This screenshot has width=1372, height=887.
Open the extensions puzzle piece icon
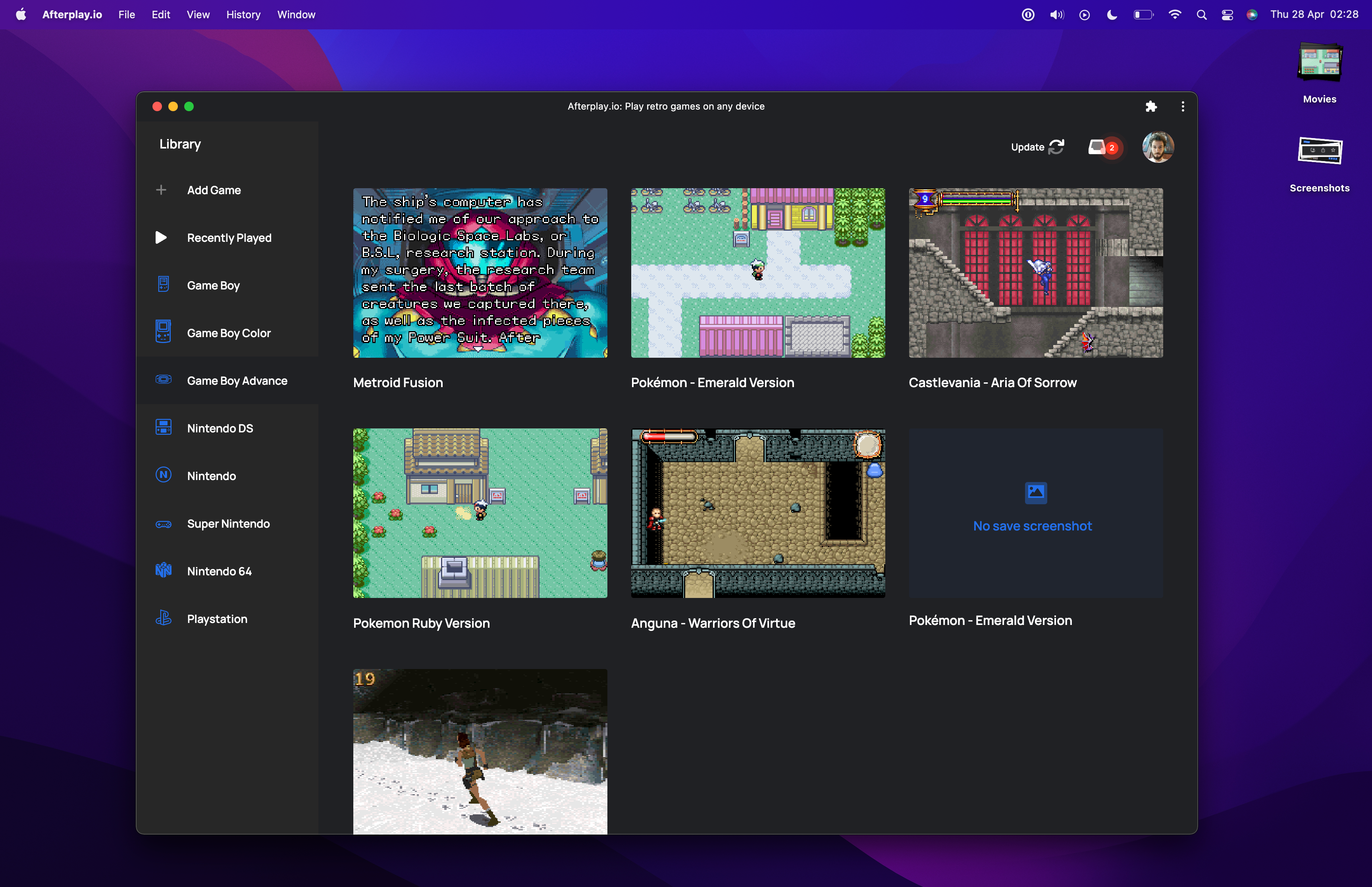tap(1150, 106)
